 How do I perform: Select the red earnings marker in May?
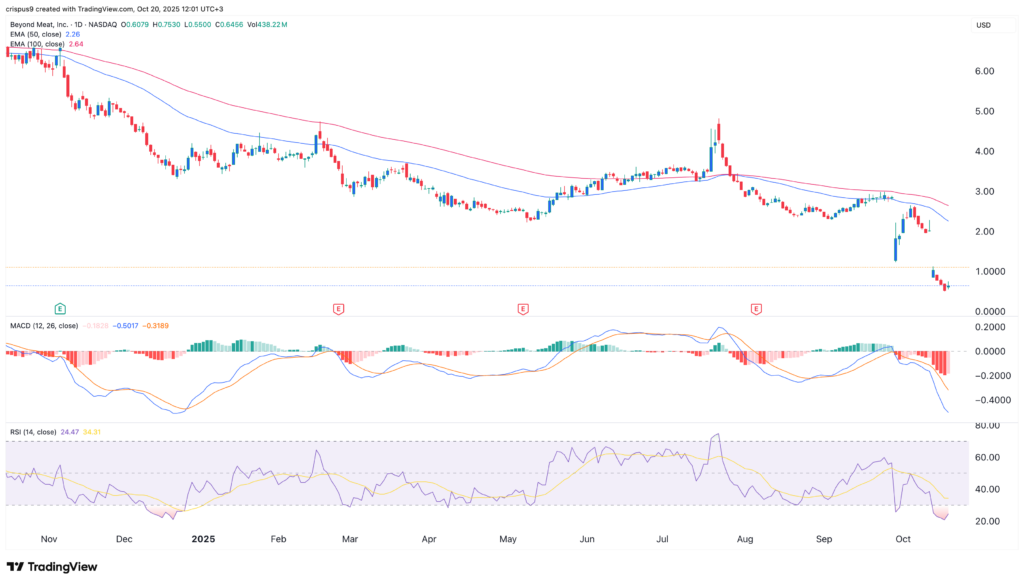tap(523, 310)
